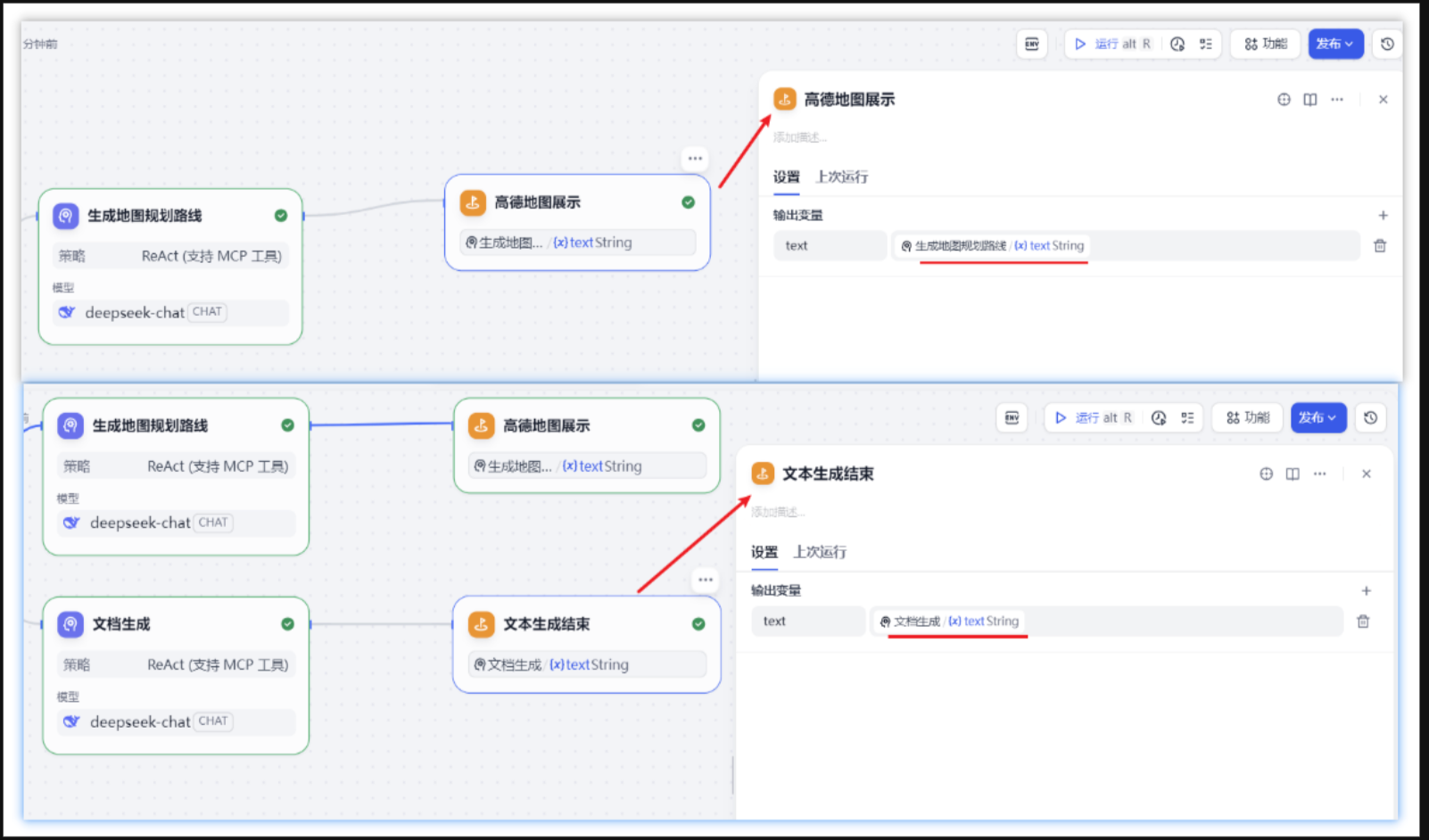Open more options in 高德地图展示 panel header
Viewport: 1429px width, 840px height.
point(1337,99)
